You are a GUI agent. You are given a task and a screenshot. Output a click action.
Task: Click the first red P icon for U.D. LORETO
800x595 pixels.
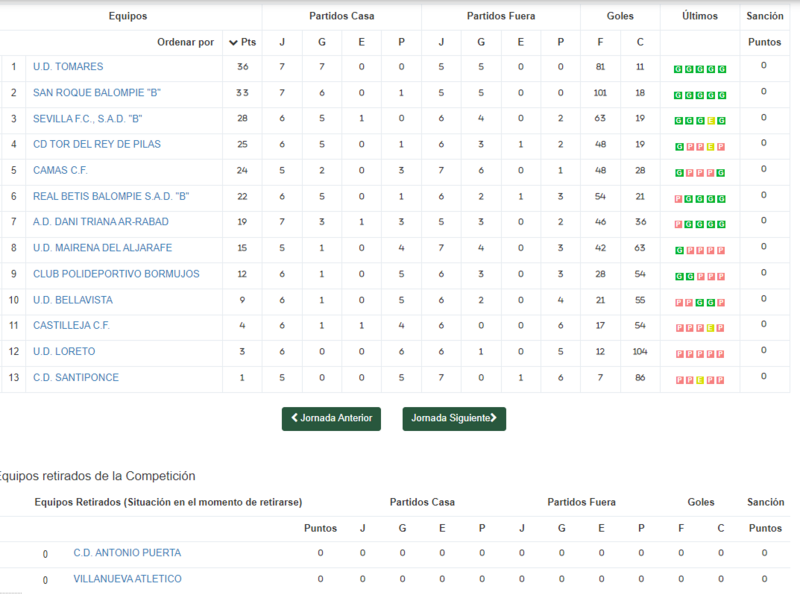tap(680, 354)
